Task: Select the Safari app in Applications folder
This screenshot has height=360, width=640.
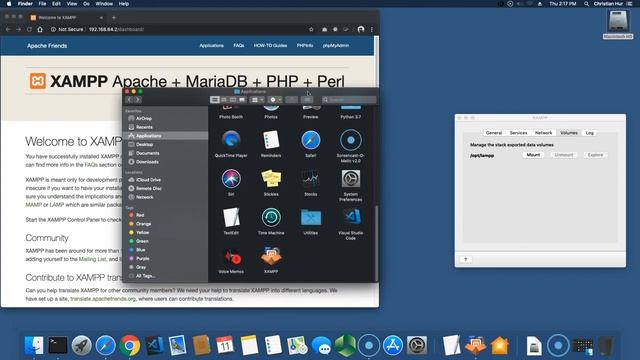Action: pos(311,140)
